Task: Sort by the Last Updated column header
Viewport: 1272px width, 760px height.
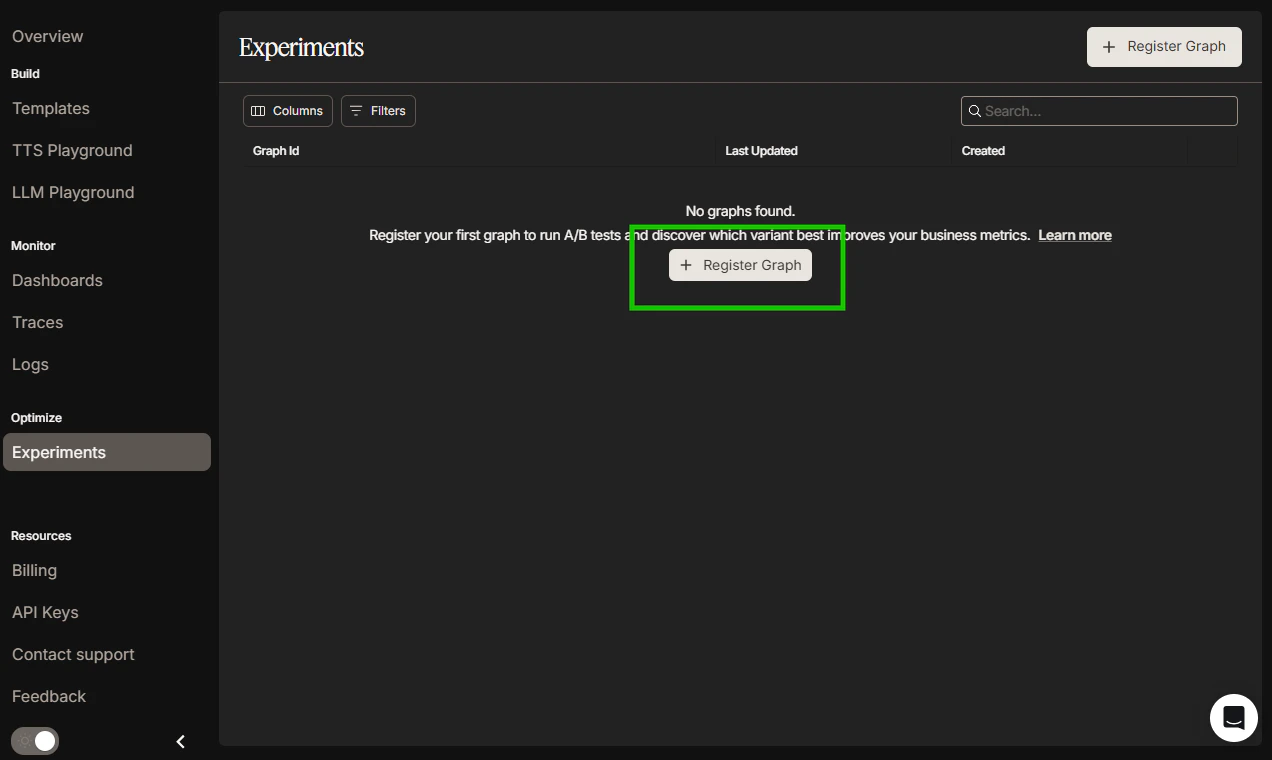Action: 761,151
